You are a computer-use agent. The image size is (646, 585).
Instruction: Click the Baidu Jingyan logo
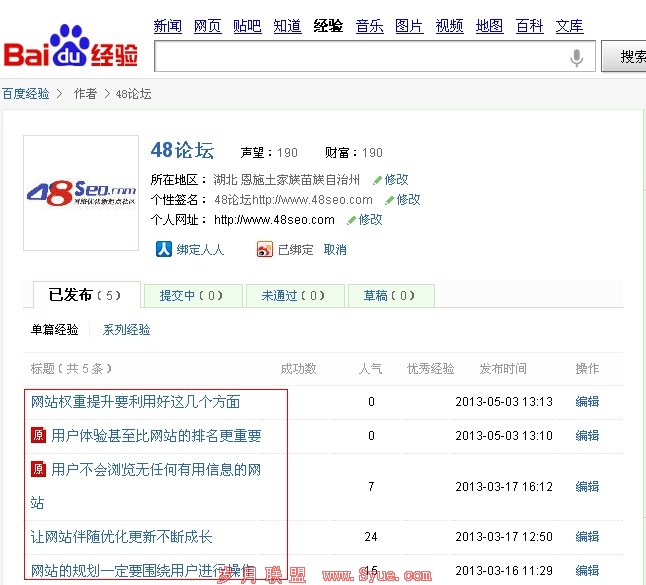coord(70,46)
